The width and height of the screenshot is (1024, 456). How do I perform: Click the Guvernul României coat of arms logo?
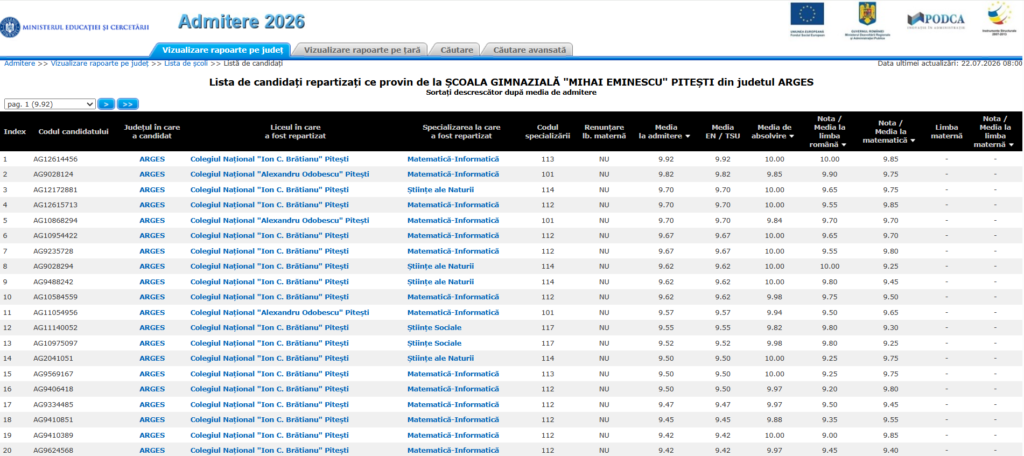(x=867, y=20)
